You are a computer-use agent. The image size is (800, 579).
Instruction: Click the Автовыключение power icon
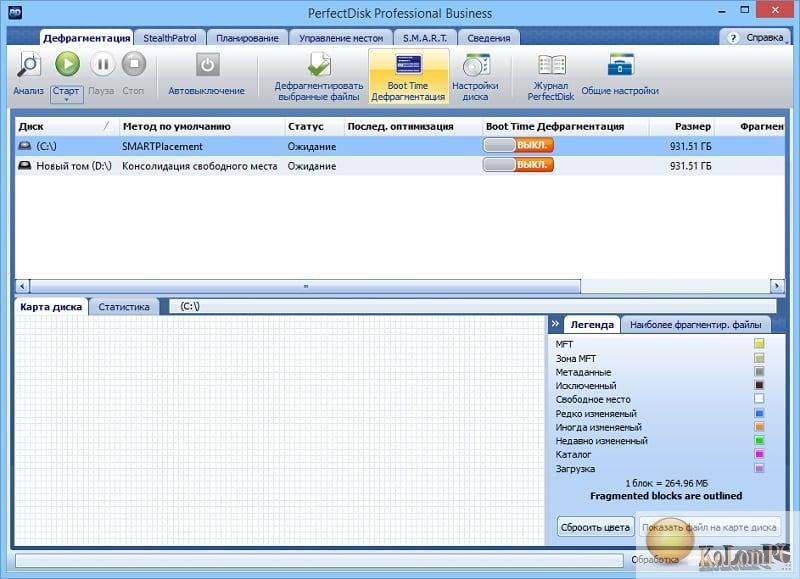[x=207, y=65]
